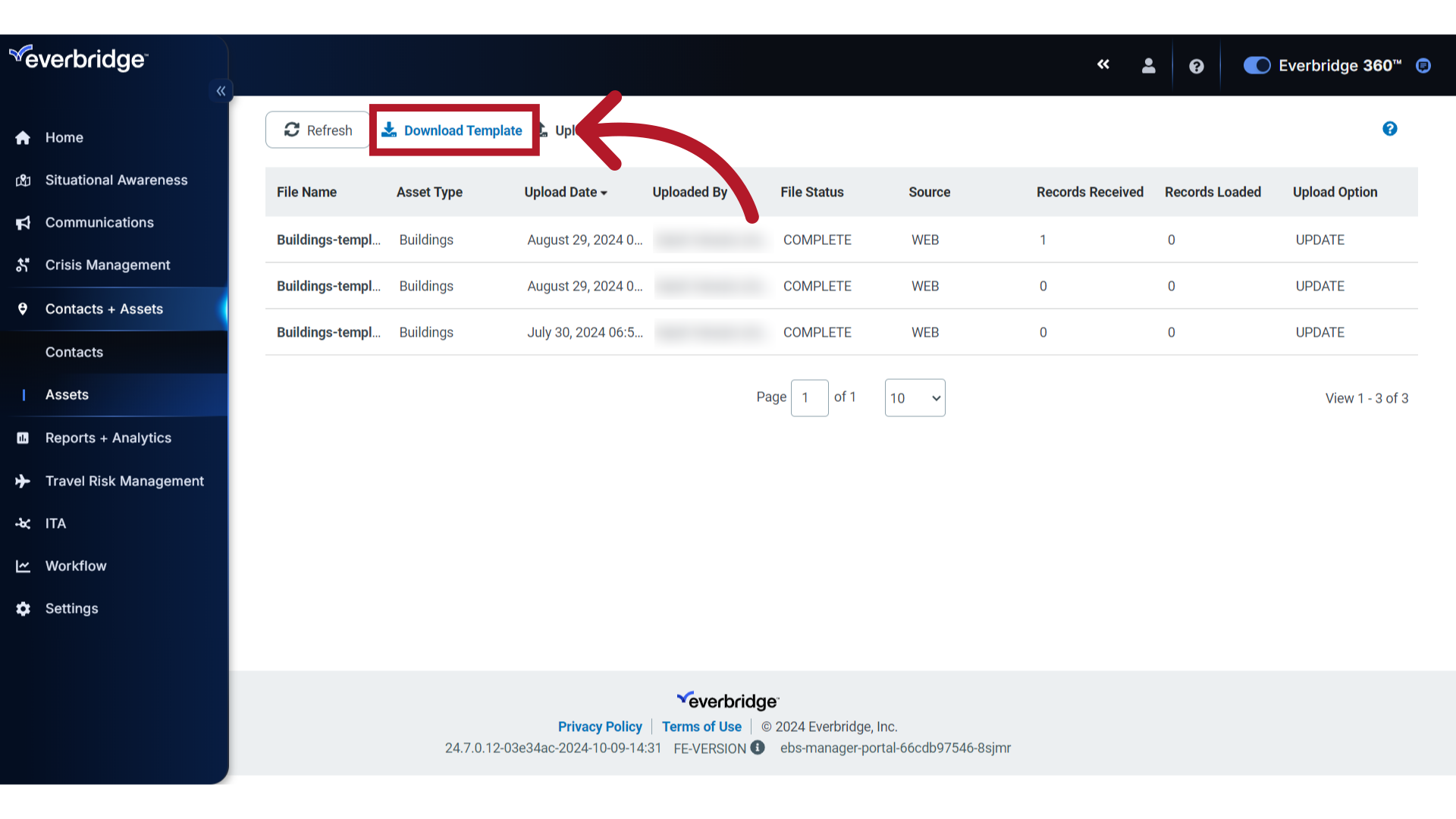Select Contacts in the sidebar submenu
The width and height of the screenshot is (1456, 819).
74,352
